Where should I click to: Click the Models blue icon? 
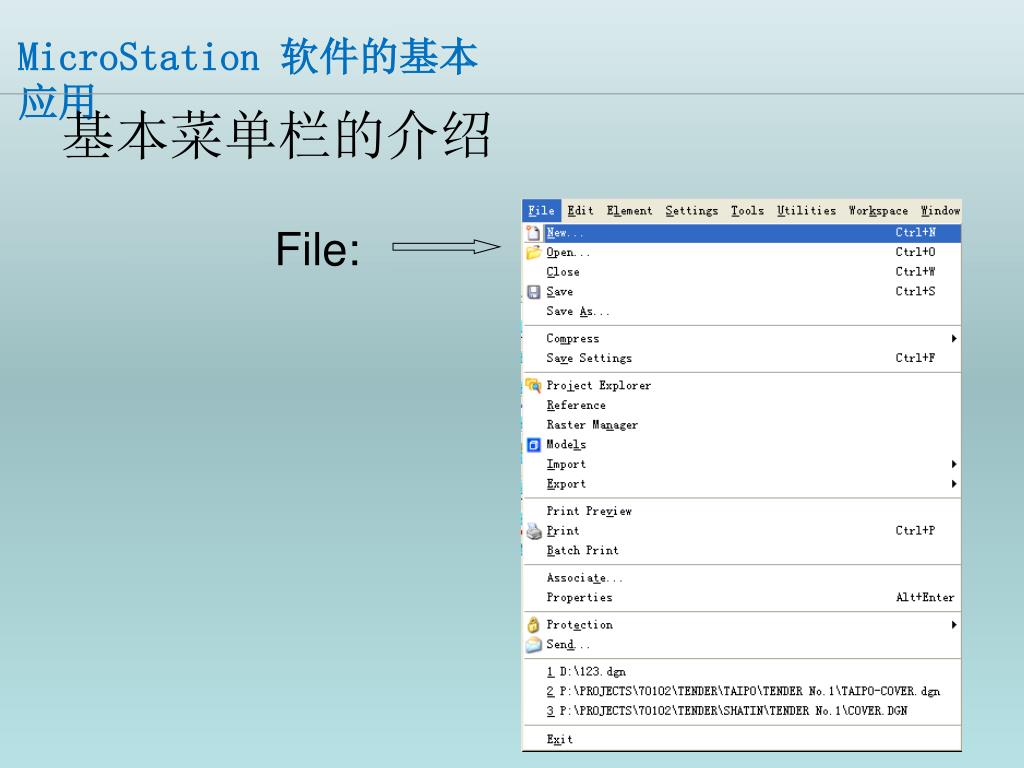534,445
